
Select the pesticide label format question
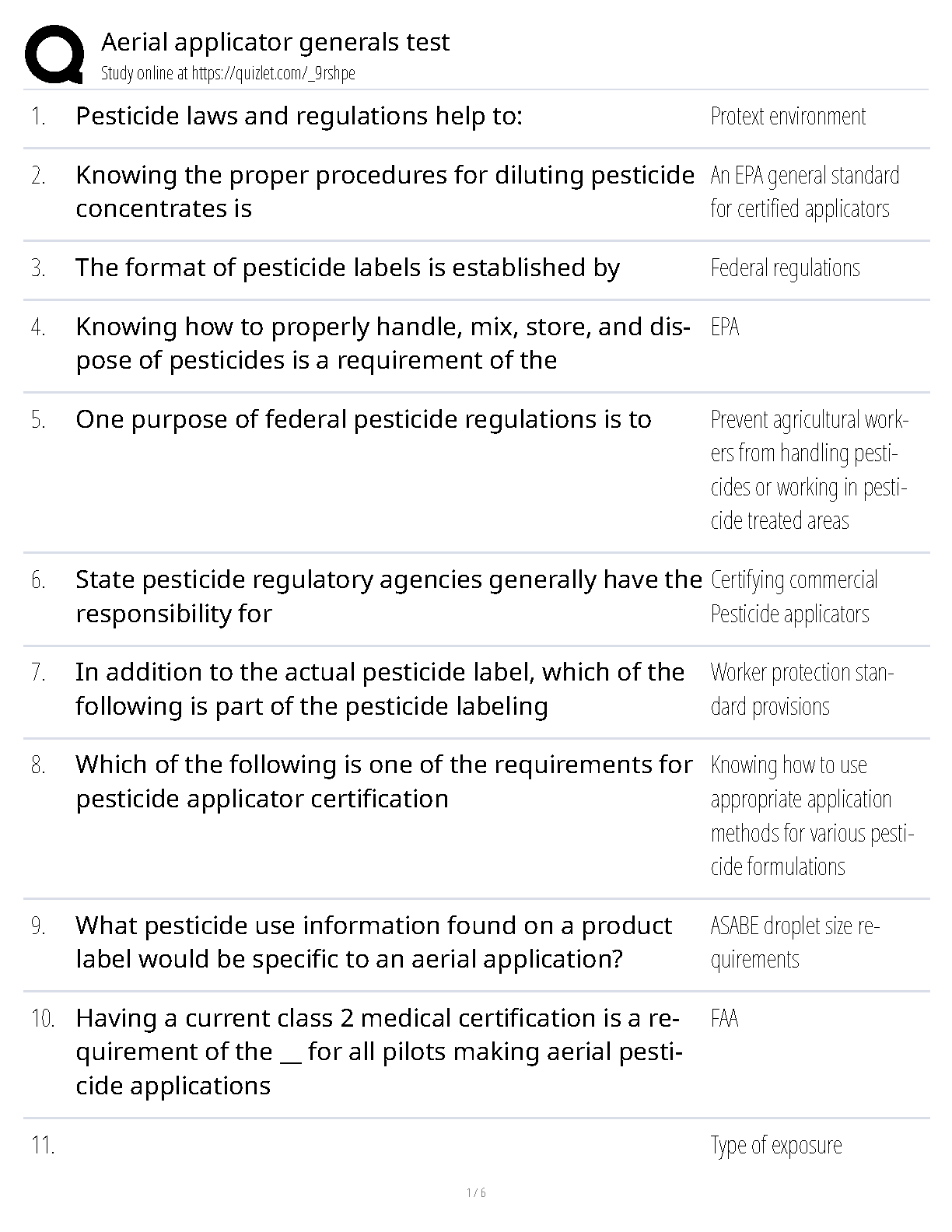(x=348, y=268)
